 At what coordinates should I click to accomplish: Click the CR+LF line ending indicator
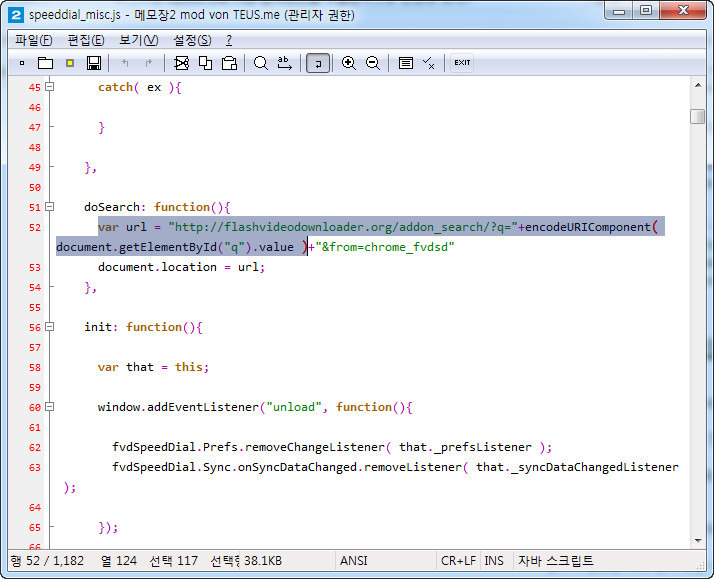point(458,560)
